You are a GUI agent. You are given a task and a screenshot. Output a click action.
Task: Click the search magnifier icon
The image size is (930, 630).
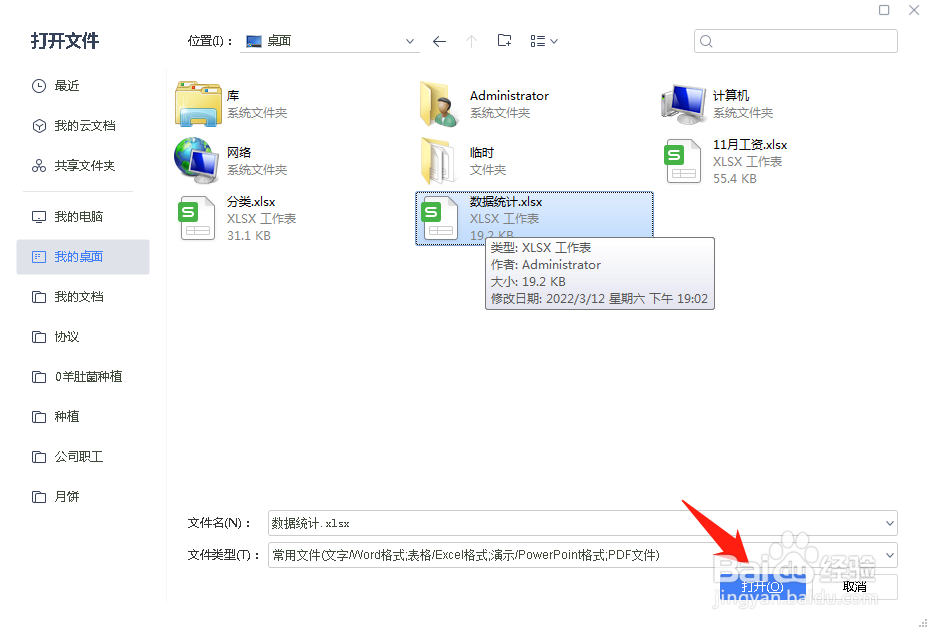click(x=706, y=41)
